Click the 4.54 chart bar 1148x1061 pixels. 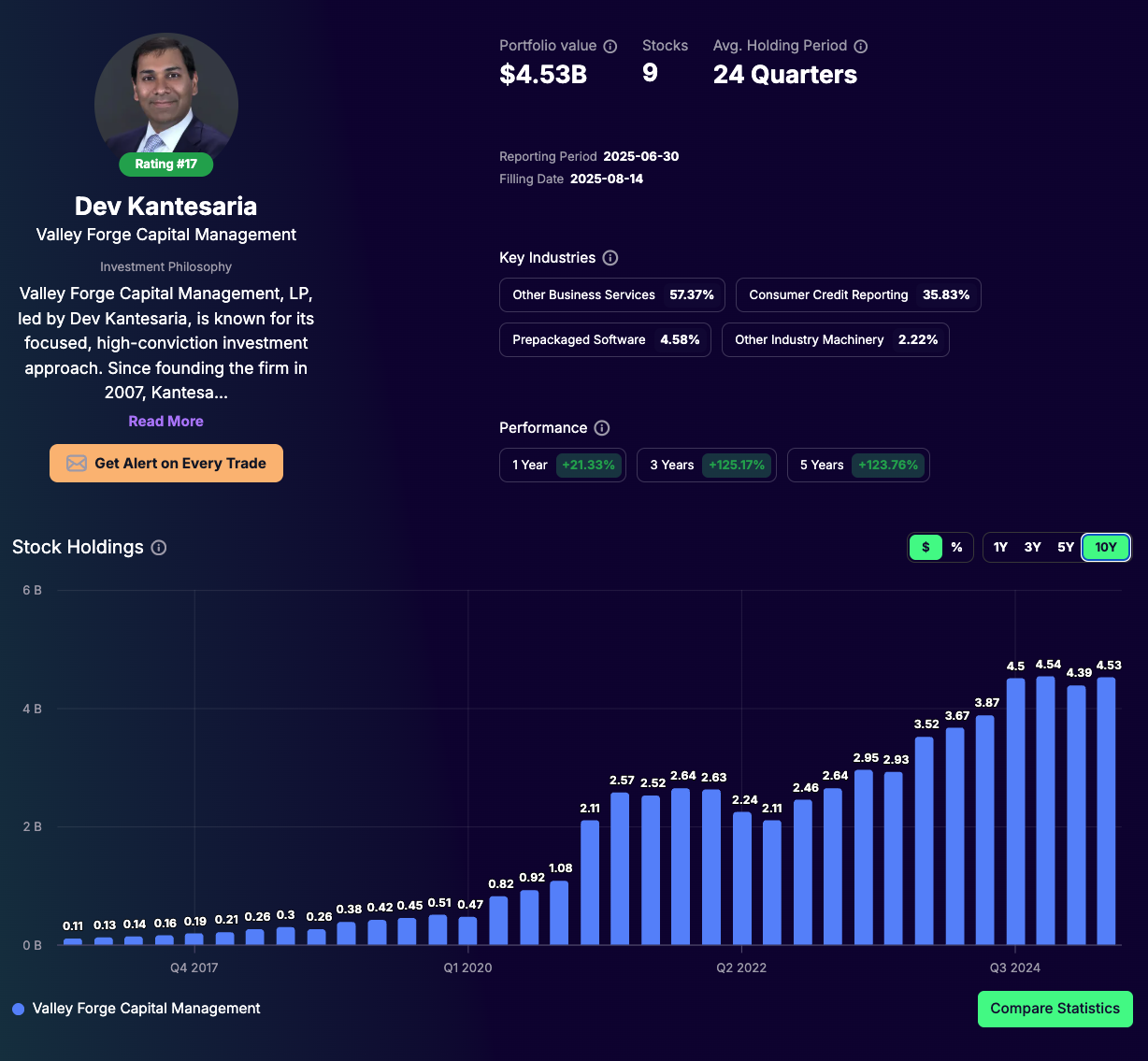point(1046,810)
